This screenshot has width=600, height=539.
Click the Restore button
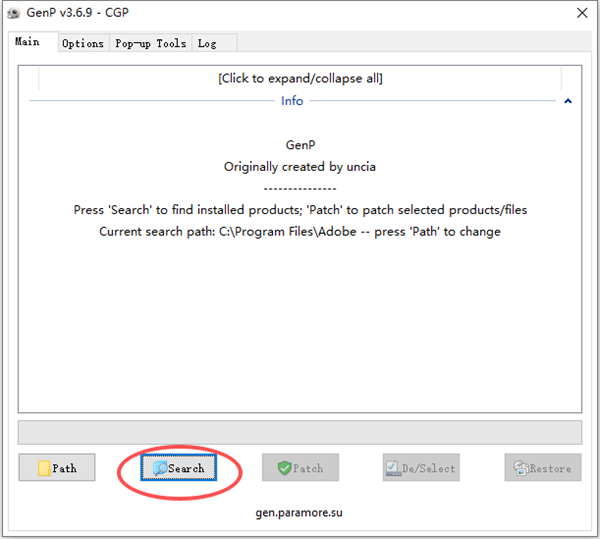coord(543,467)
